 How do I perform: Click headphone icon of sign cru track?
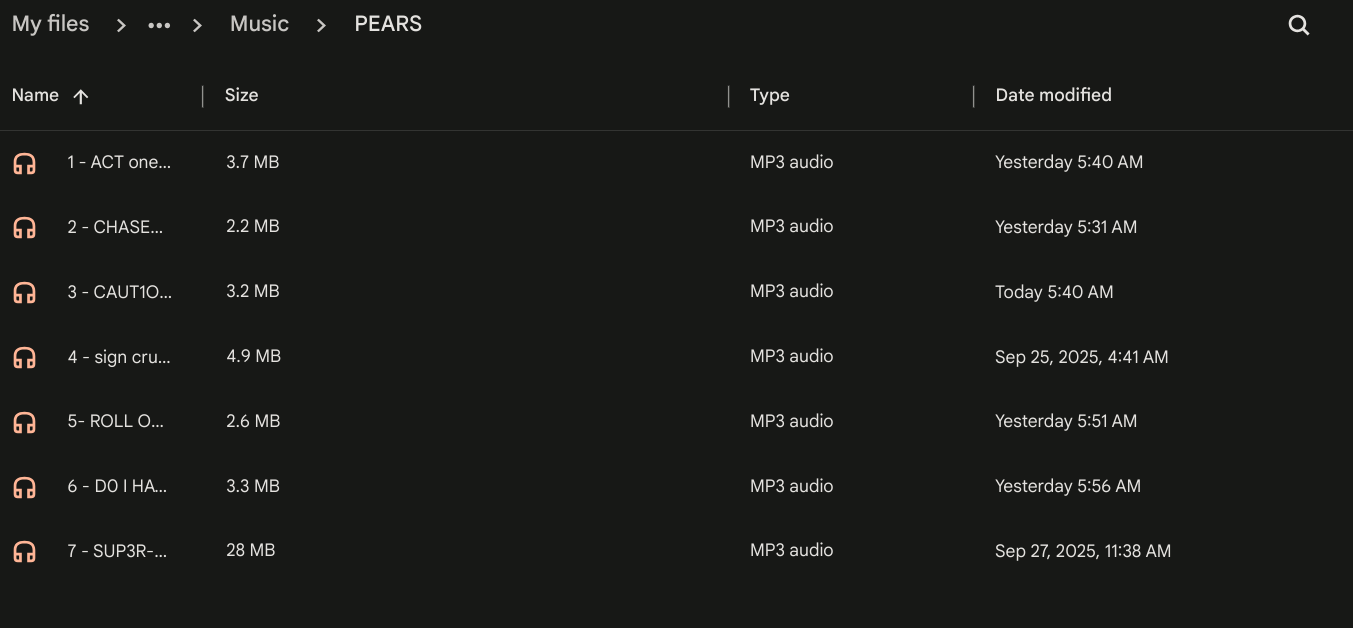tap(25, 357)
